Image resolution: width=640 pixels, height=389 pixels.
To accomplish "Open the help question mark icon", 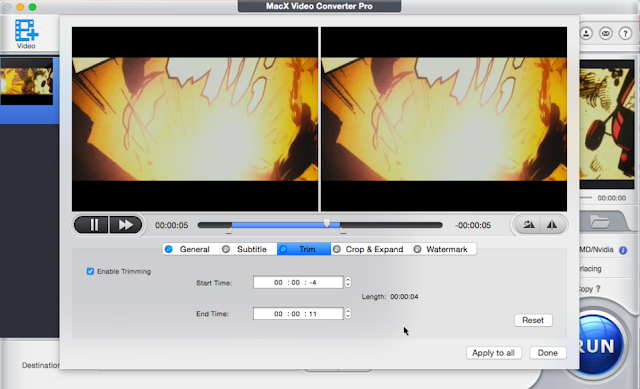I will (x=625, y=33).
